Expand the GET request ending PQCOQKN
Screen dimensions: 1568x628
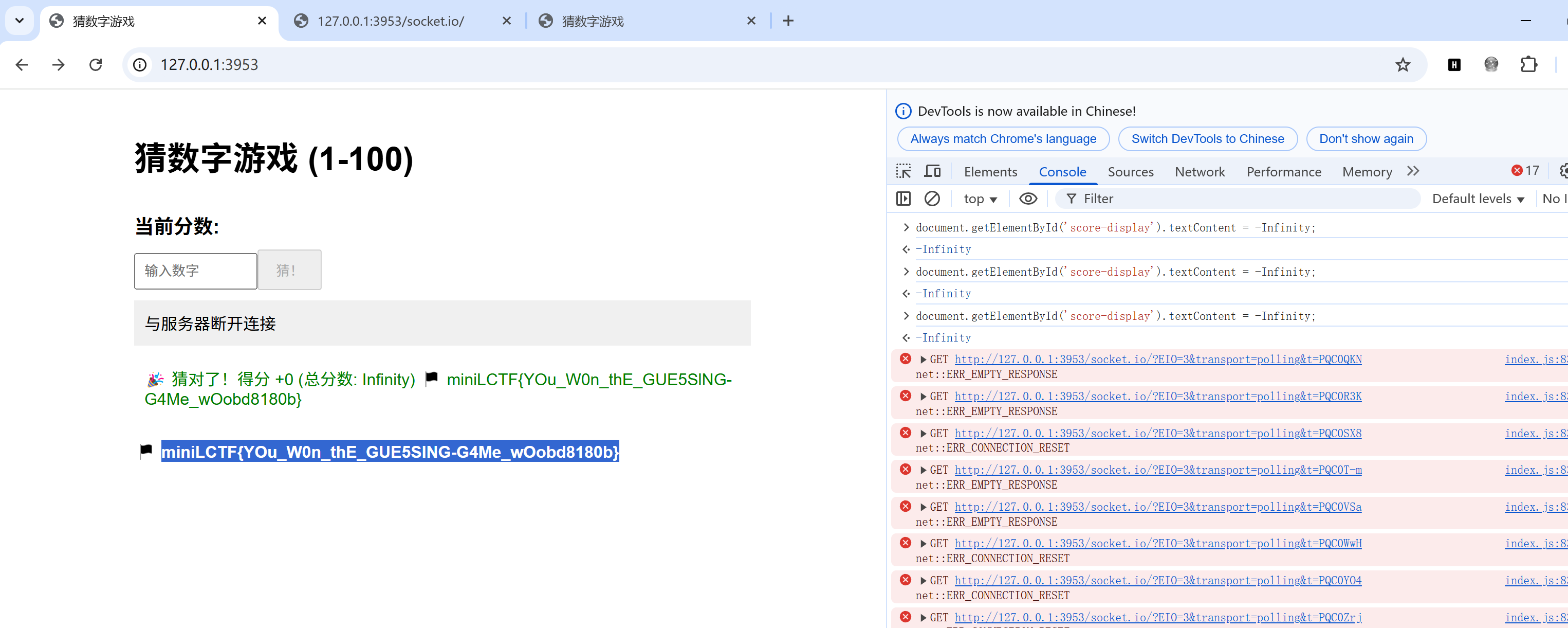click(924, 360)
